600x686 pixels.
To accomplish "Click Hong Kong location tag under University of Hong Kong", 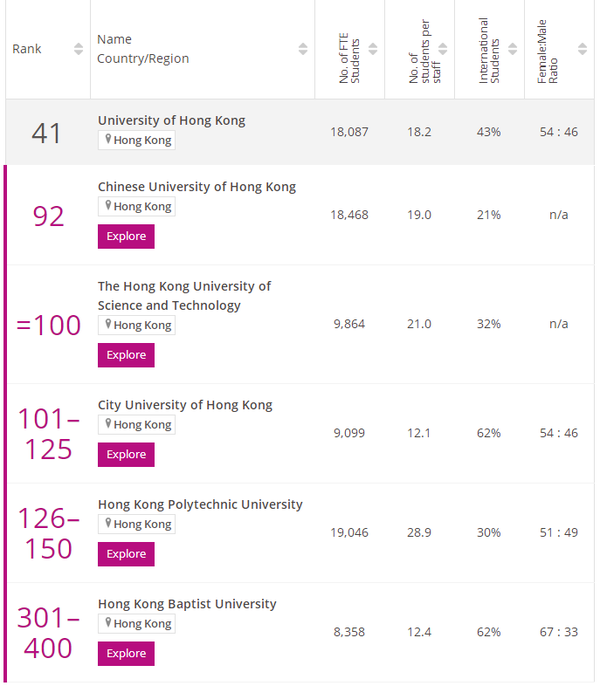I will point(137,140).
